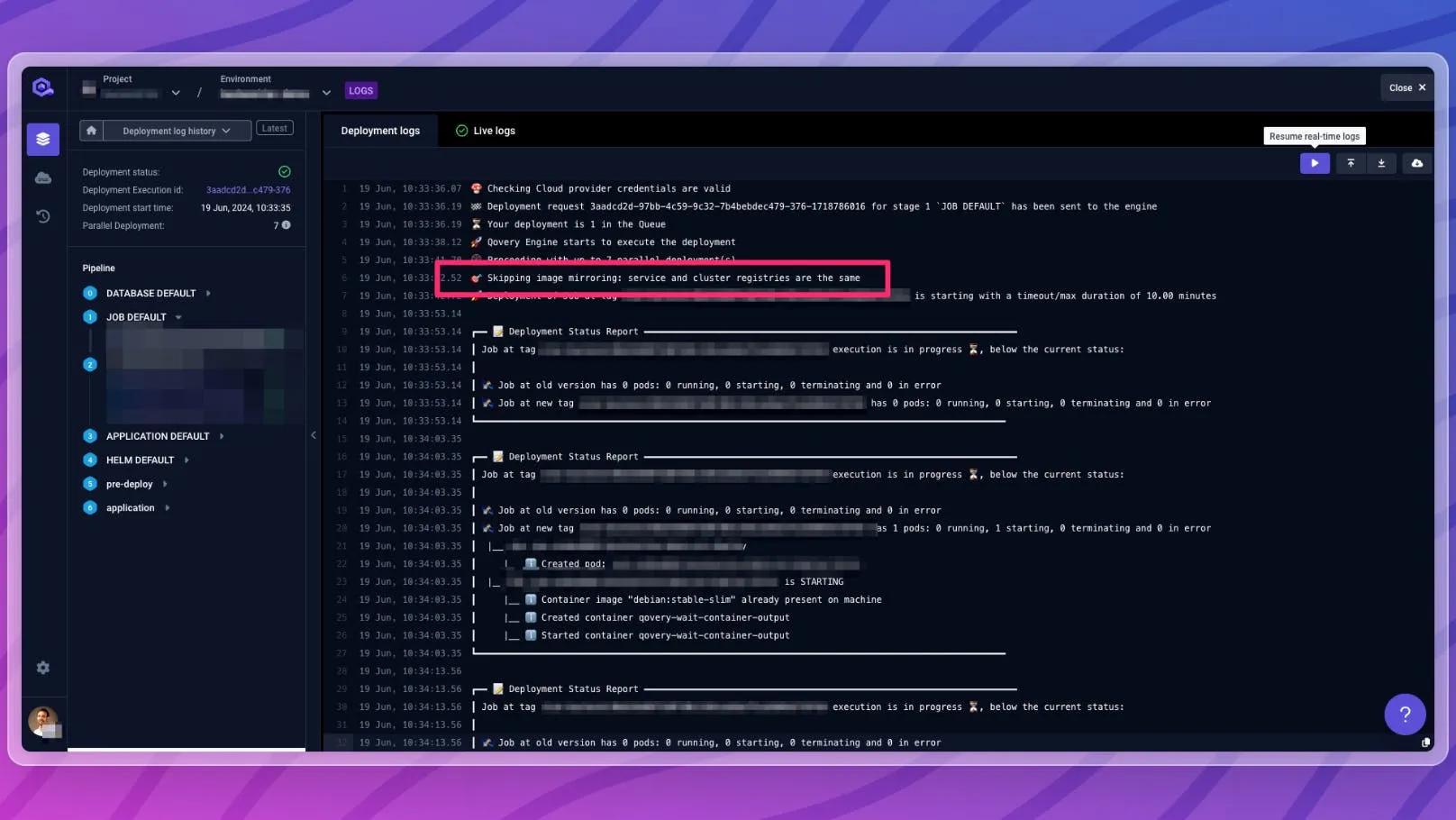This screenshot has height=820, width=1456.
Task: Click the home icon button
Action: 91,131
